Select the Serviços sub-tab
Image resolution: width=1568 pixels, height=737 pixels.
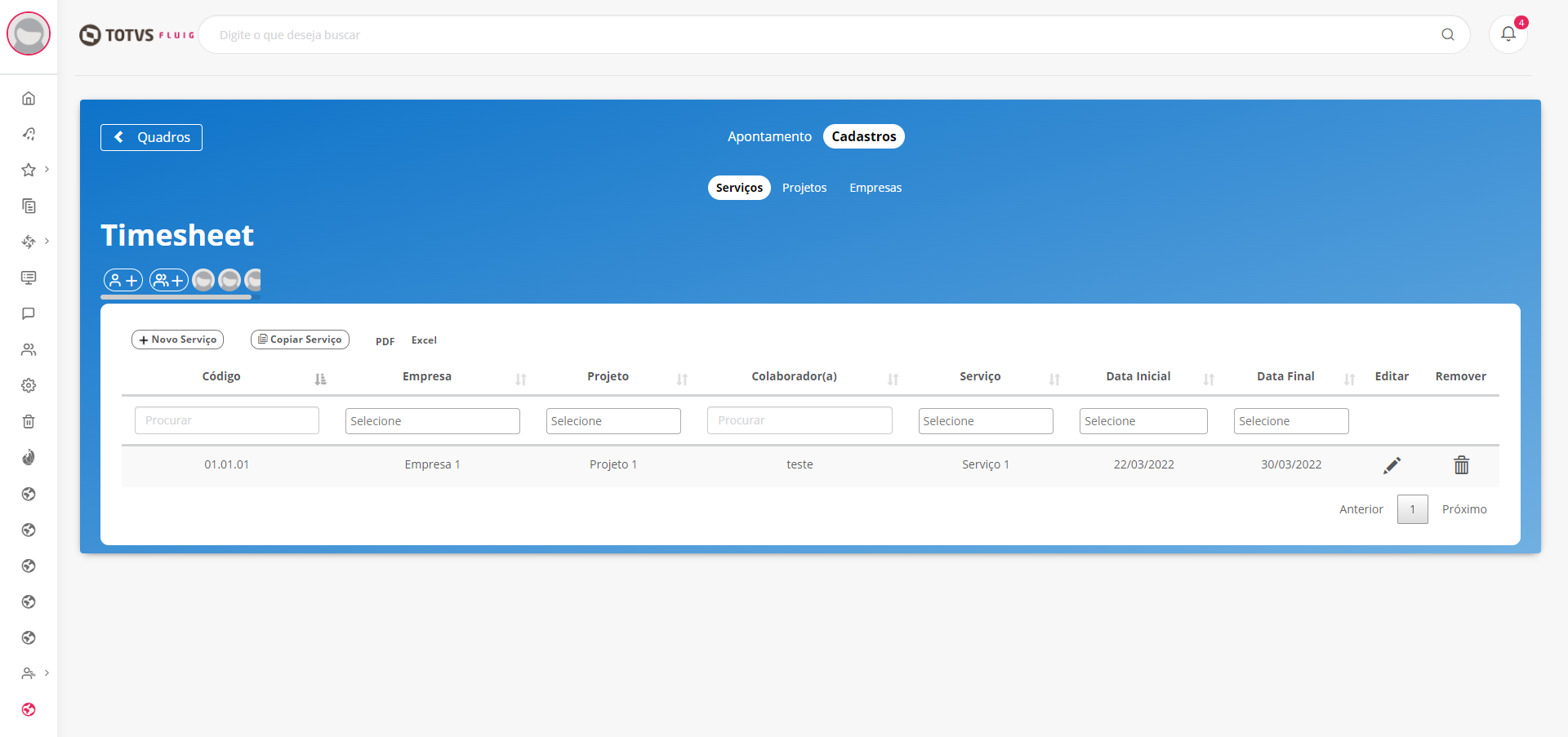[x=739, y=188]
